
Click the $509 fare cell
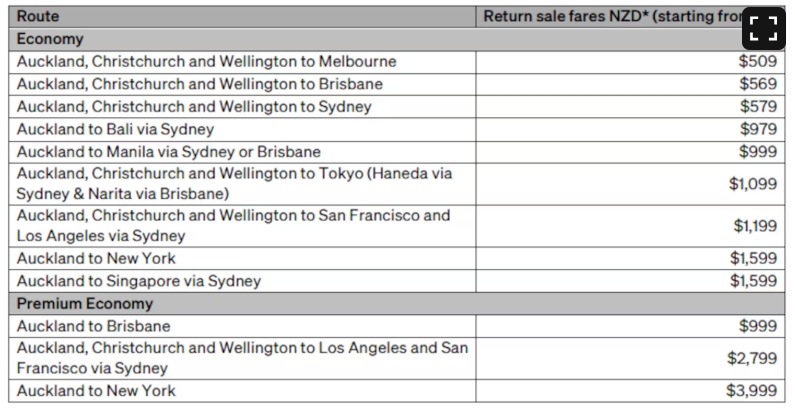(x=630, y=62)
